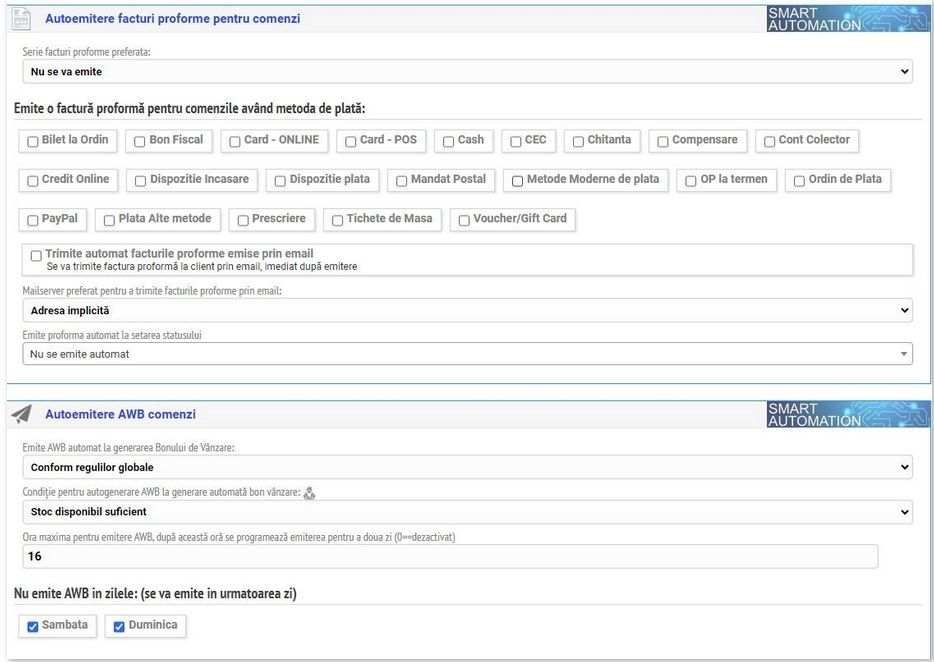Expand the Mailserver preferat dropdown
This screenshot has height=662, width=934.
(467, 311)
